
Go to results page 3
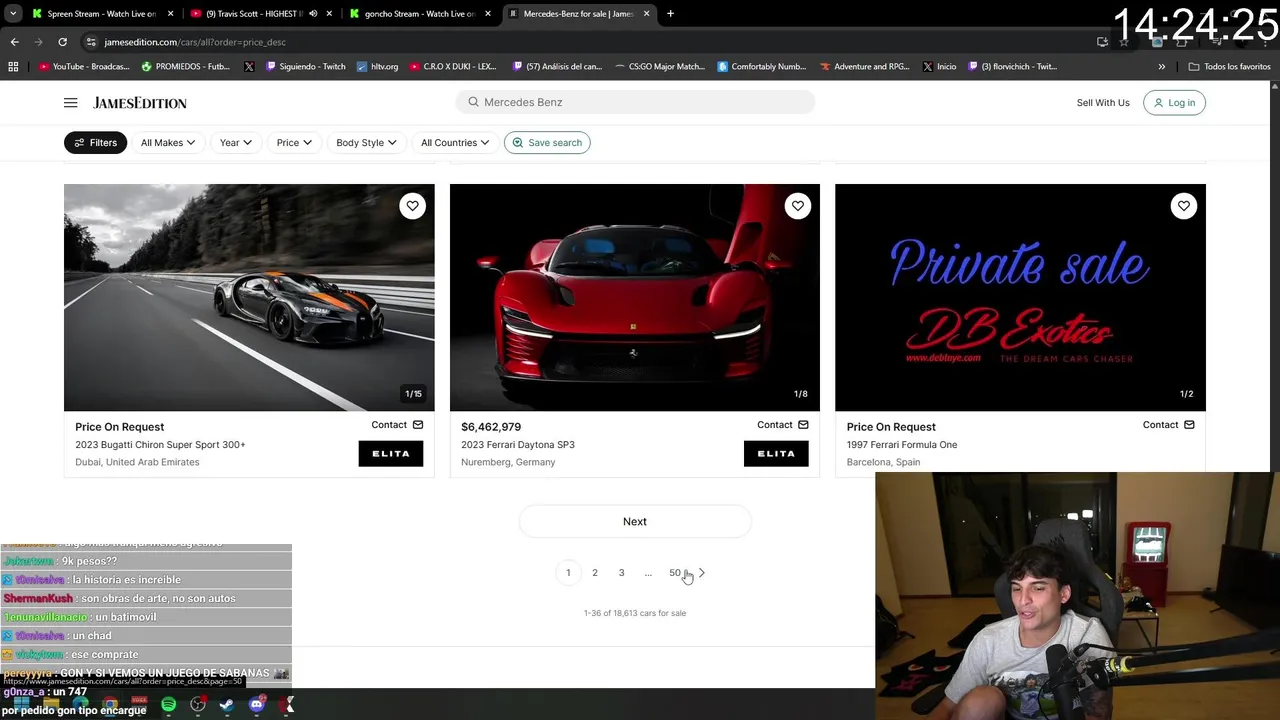click(x=621, y=573)
